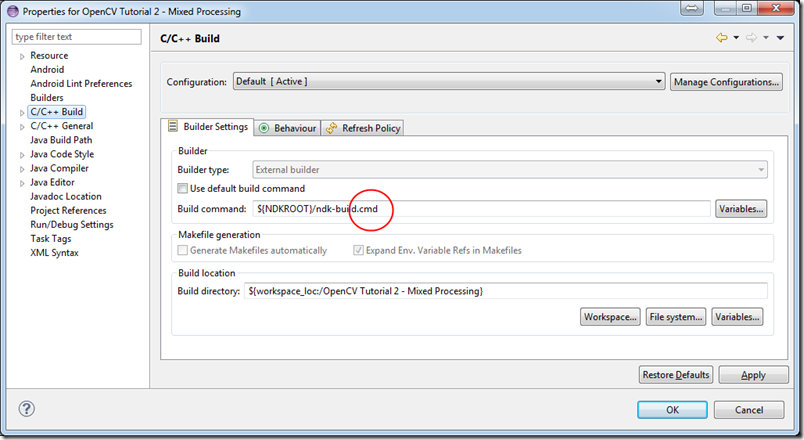Select Android in the properties tree
The height and width of the screenshot is (440, 804).
[47, 69]
